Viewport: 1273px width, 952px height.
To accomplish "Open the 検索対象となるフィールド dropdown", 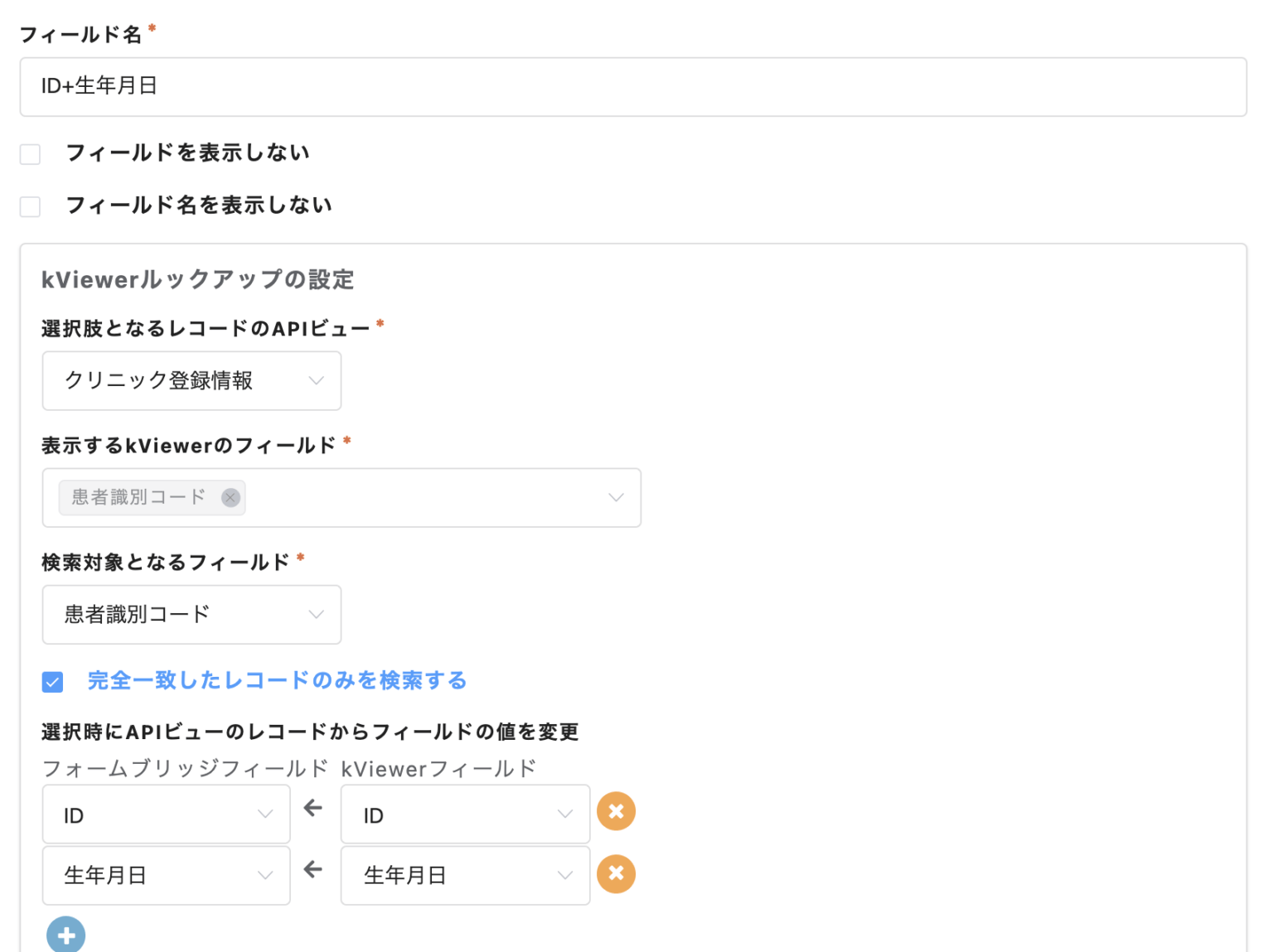I will 191,615.
